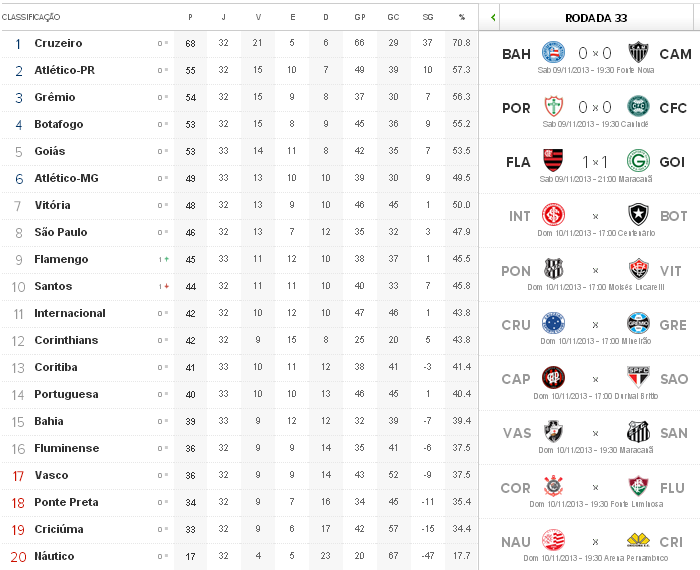
Task: Click the Botafogo crest beside BOT
Action: [638, 215]
